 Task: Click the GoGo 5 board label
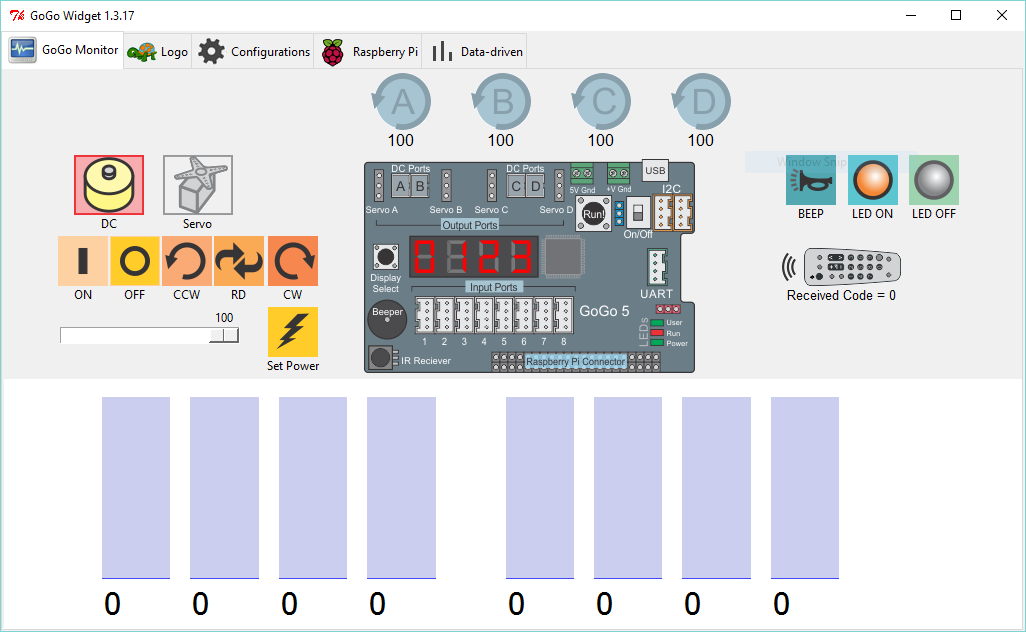click(x=605, y=311)
